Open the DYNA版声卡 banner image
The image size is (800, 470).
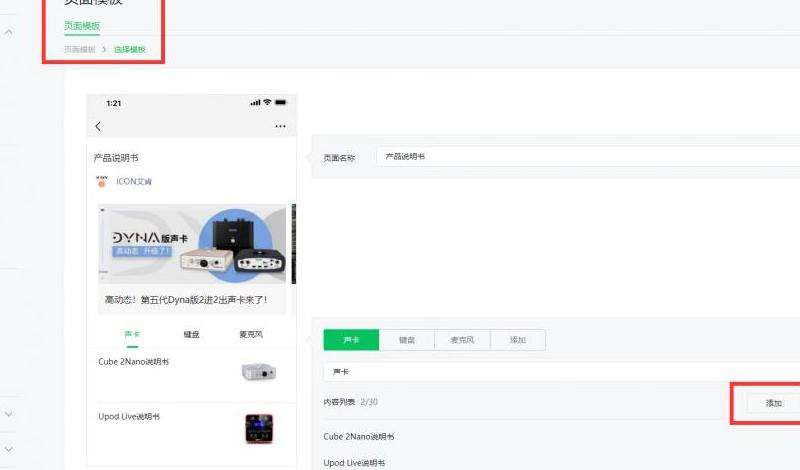click(192, 244)
